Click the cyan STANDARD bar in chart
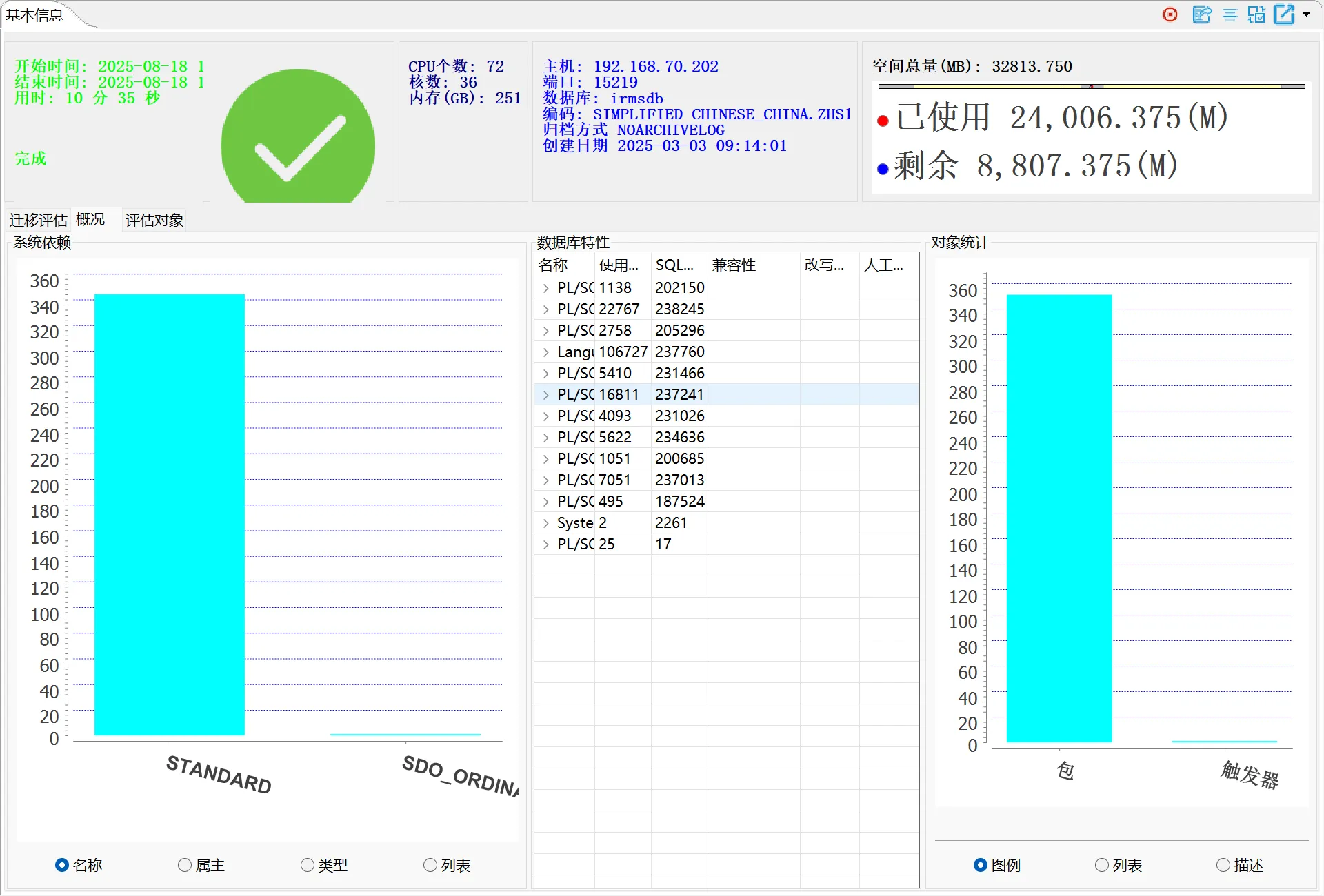Image resolution: width=1324 pixels, height=896 pixels. coord(169,514)
